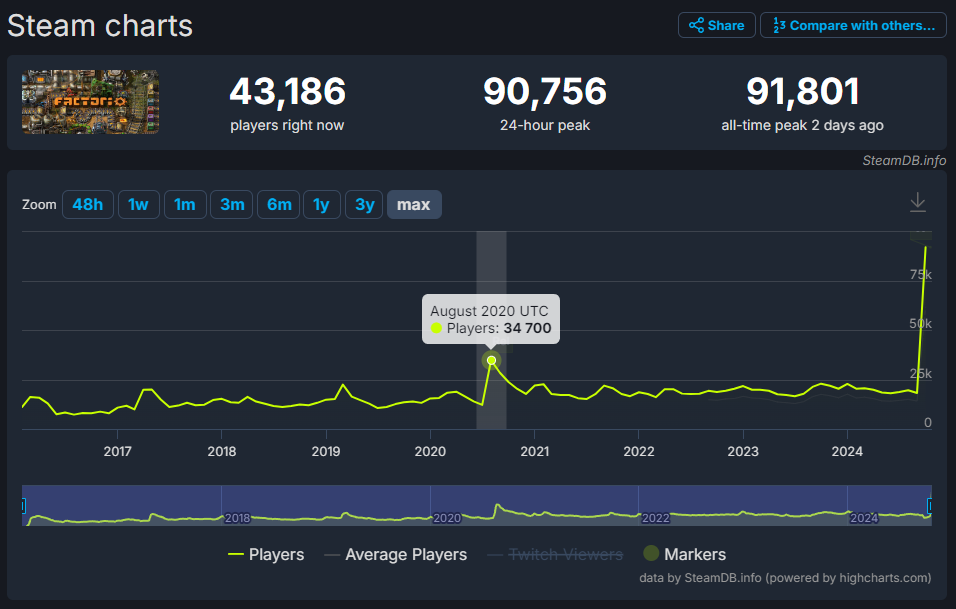Click the data by SteamDB.info footer text
956x609 pixels.
pyautogui.click(x=785, y=577)
